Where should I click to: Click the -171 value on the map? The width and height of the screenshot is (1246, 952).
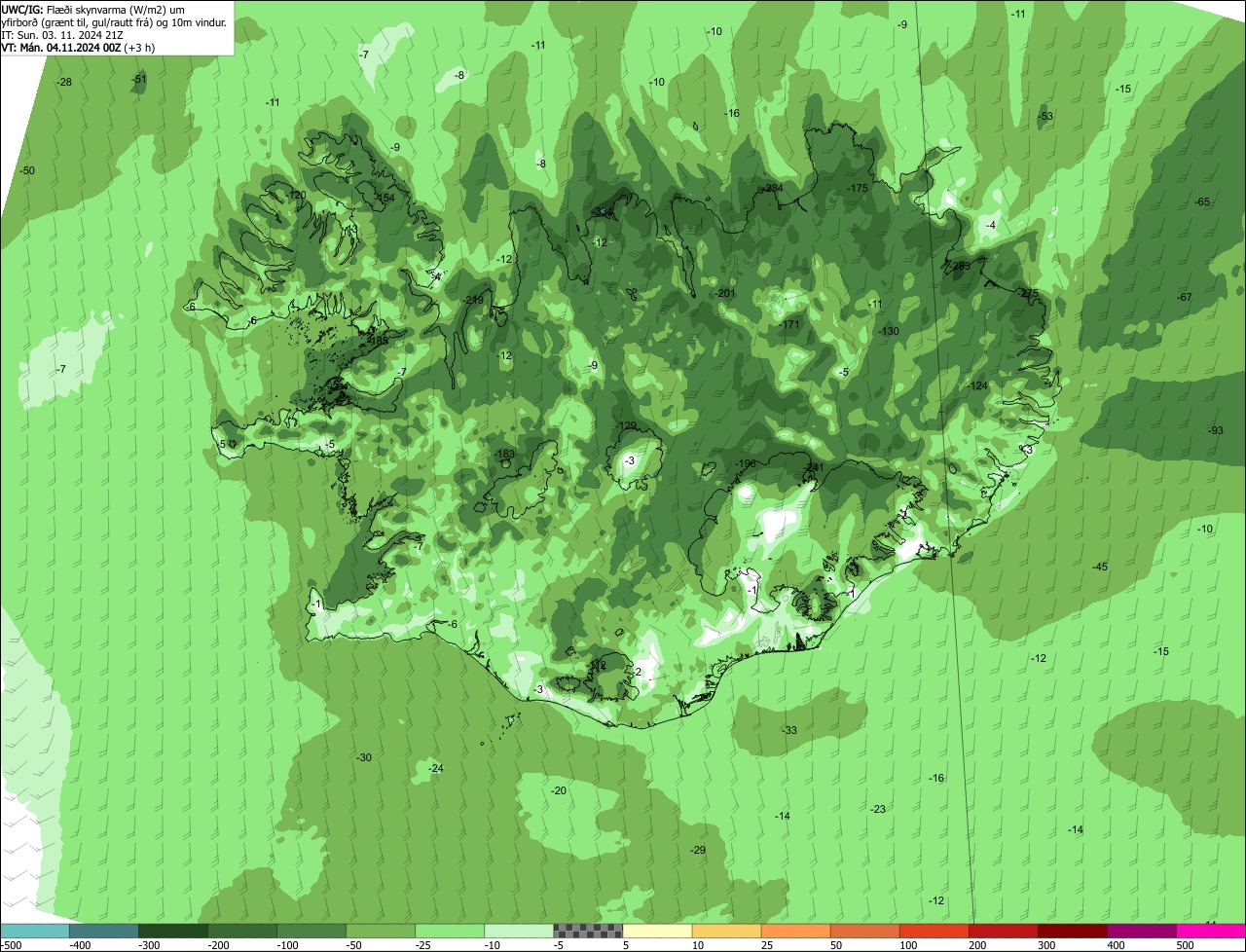(789, 324)
